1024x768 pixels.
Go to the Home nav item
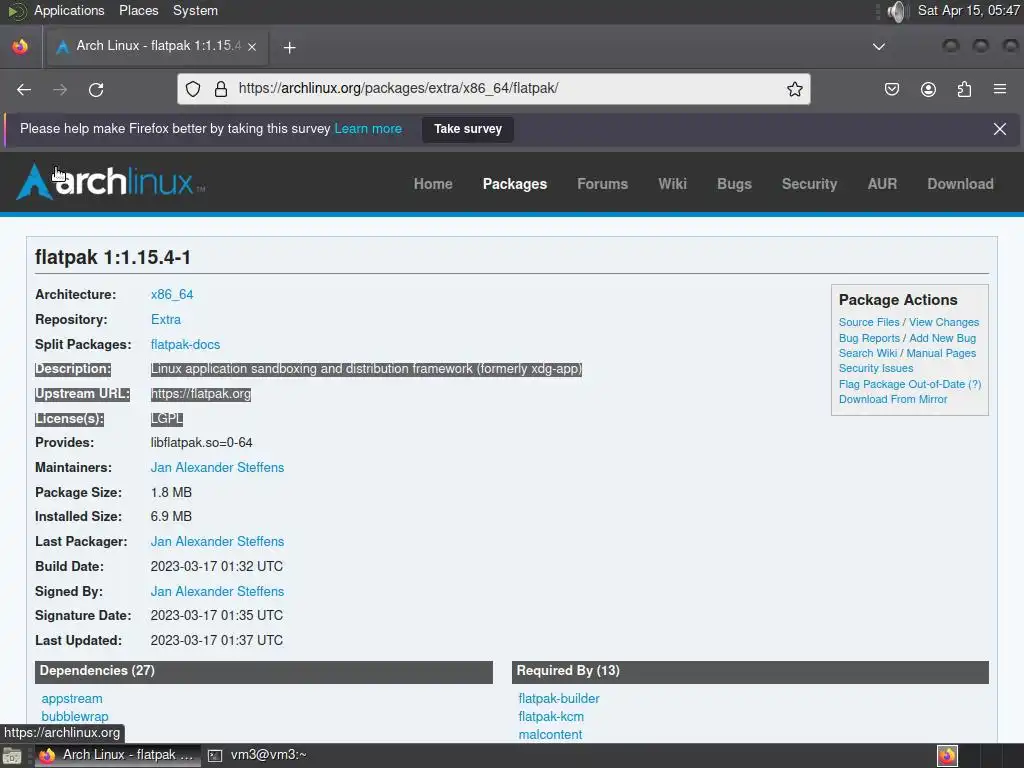[x=433, y=184]
